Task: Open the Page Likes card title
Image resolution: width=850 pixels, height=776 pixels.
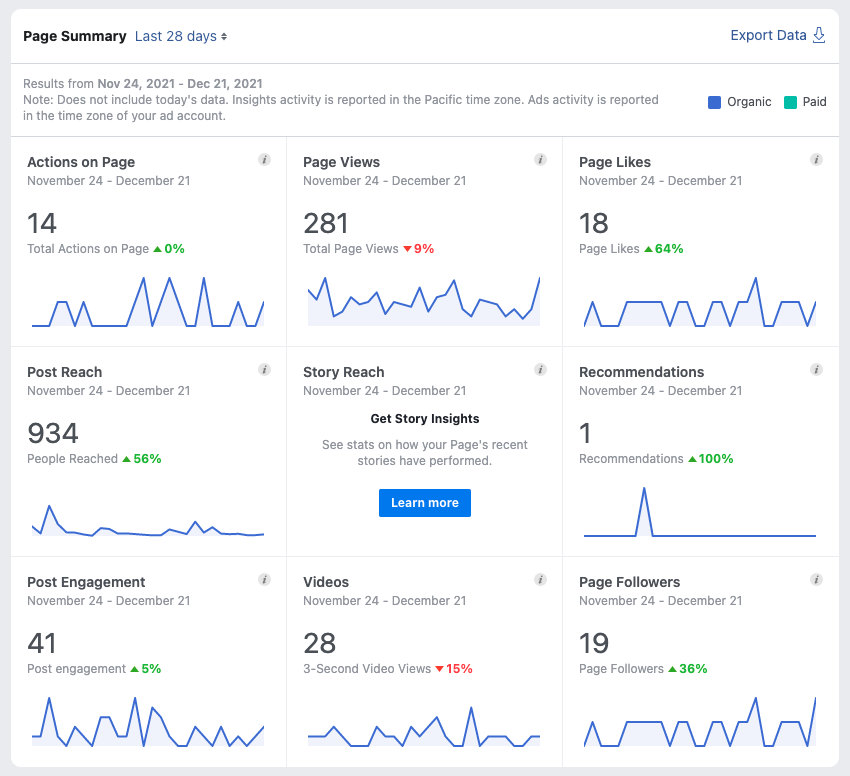Action: pyautogui.click(x=614, y=162)
